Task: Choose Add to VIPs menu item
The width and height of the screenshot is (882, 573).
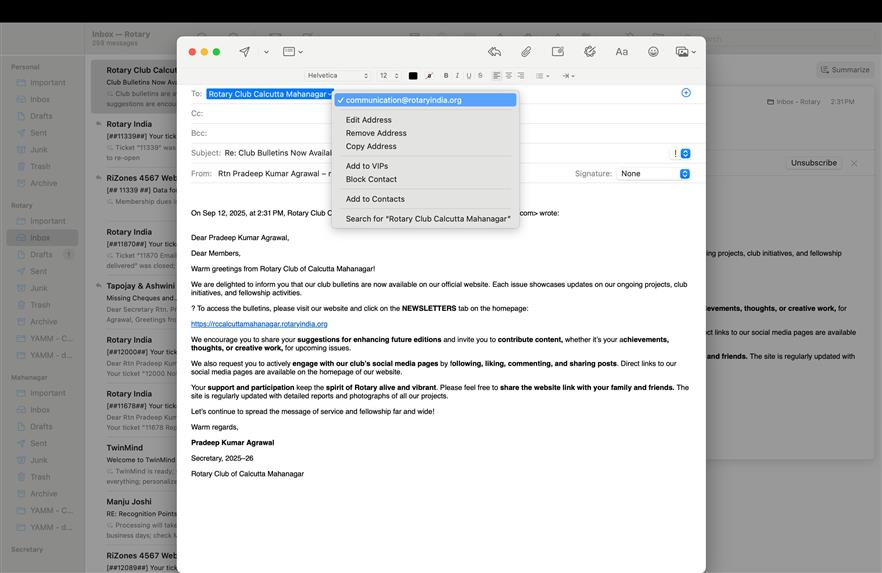Action: pyautogui.click(x=366, y=166)
